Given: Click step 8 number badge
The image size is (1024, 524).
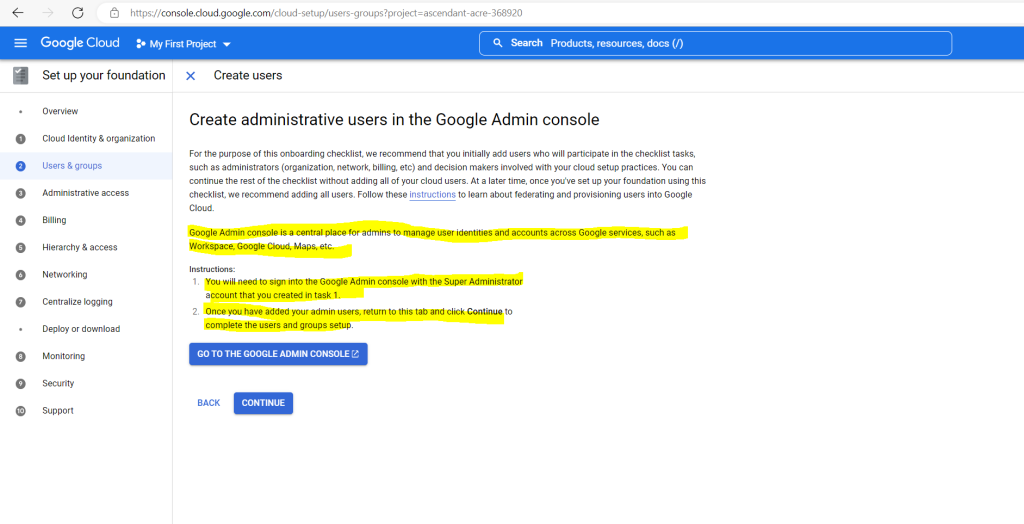Looking at the screenshot, I should tap(20, 357).
